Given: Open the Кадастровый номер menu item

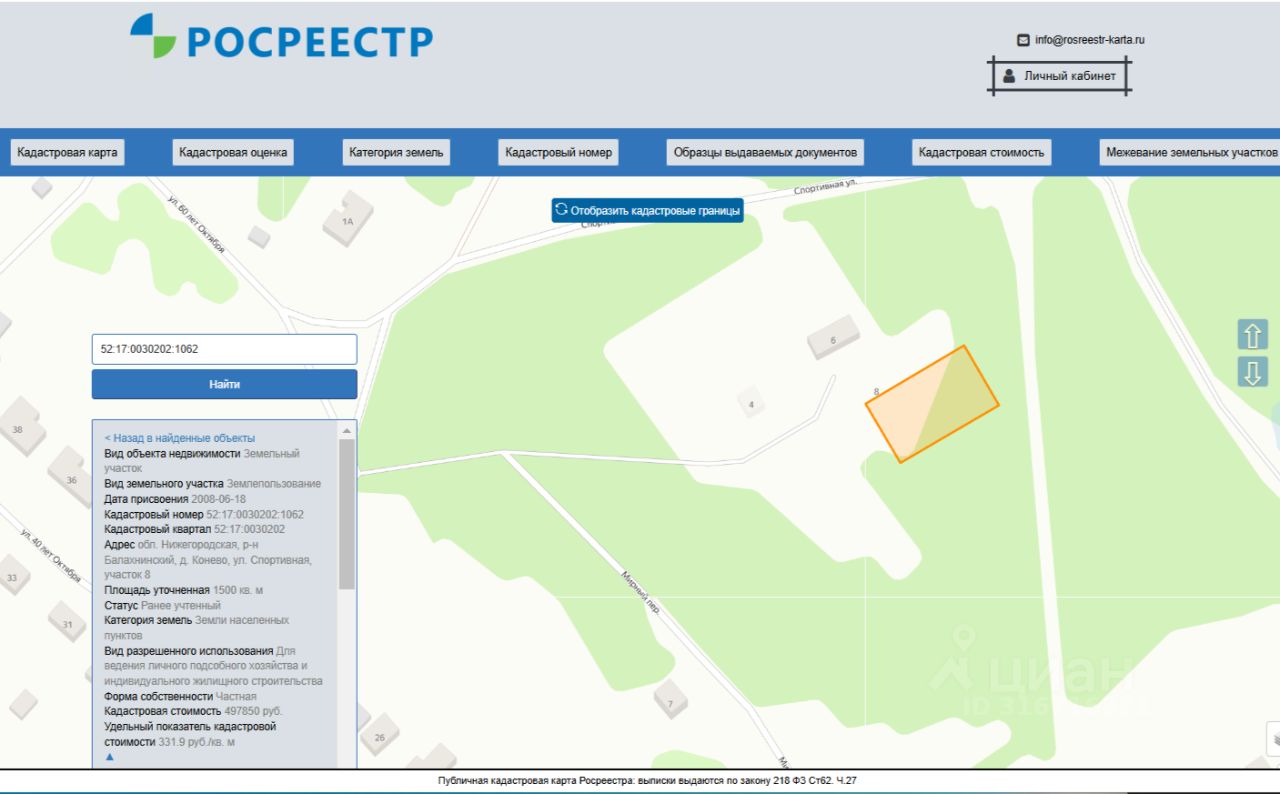Looking at the screenshot, I should pyautogui.click(x=558, y=152).
